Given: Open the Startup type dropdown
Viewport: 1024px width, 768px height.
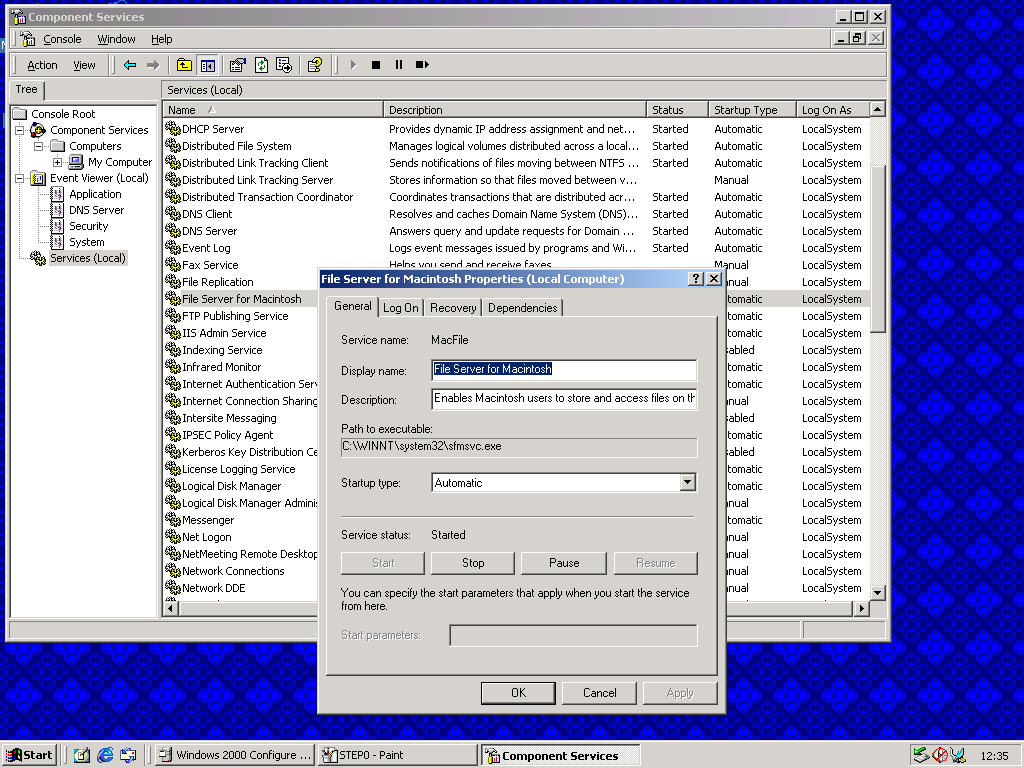Looking at the screenshot, I should pos(687,483).
